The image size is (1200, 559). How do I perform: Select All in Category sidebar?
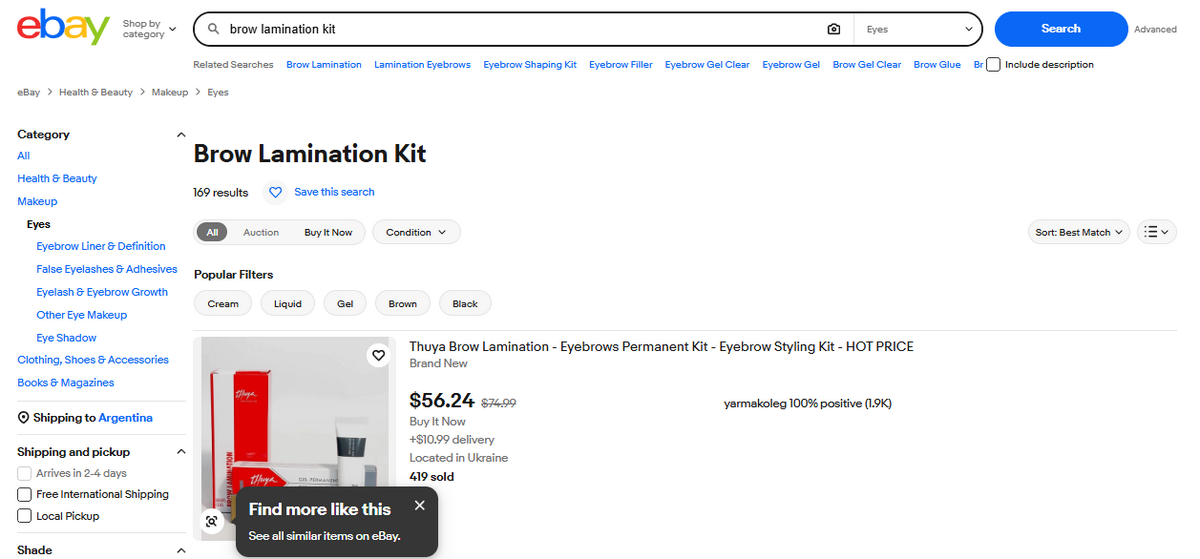point(23,156)
